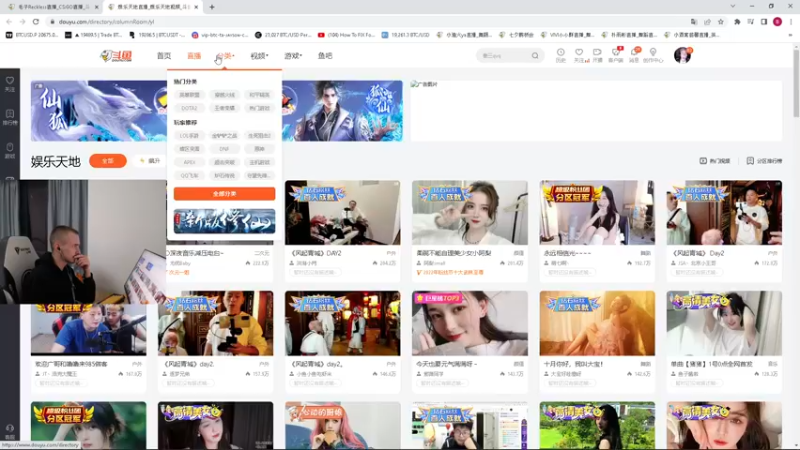The image size is (800, 450).
Task: Open the vip-btc-tw bookmark
Action: 220,35
